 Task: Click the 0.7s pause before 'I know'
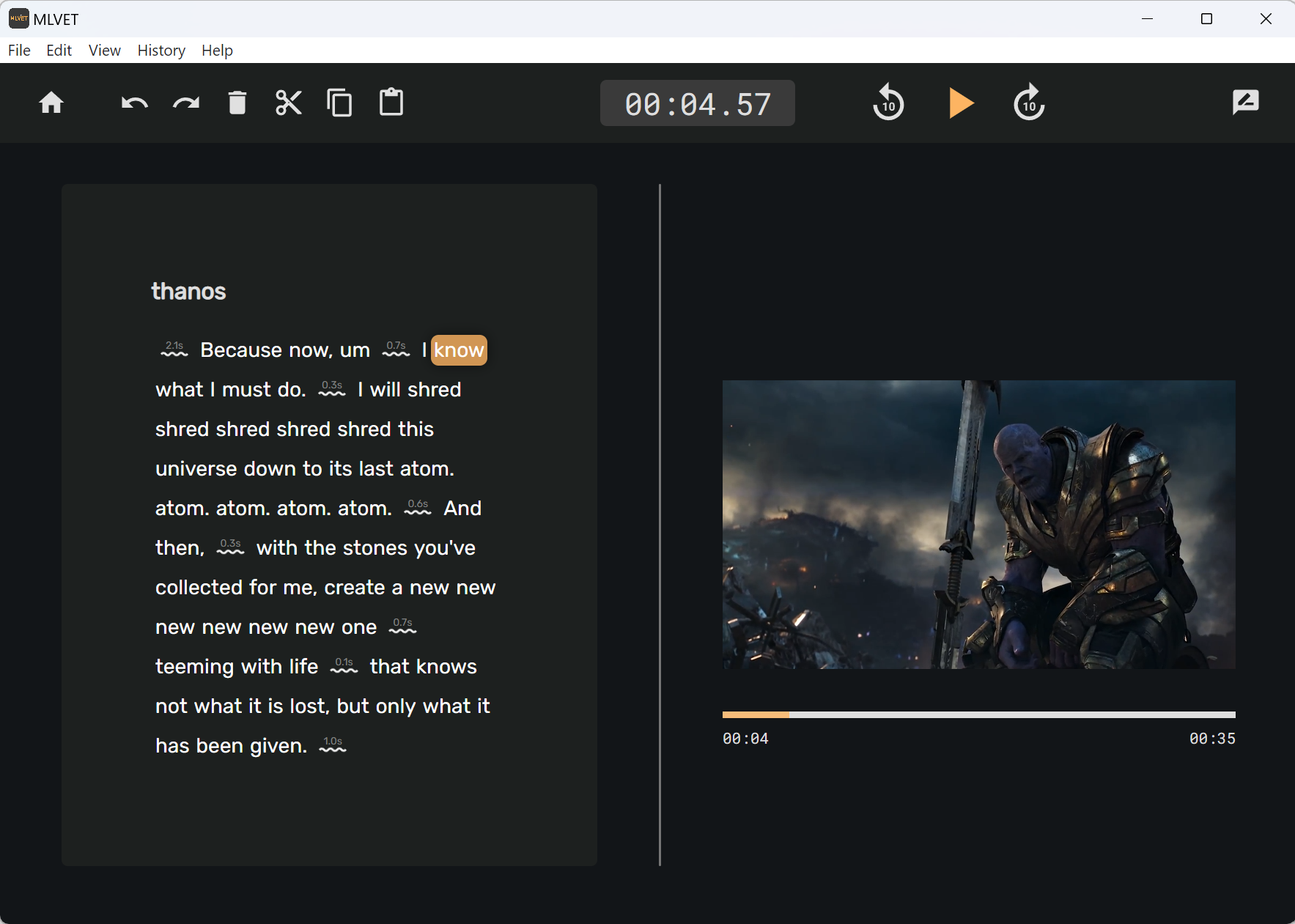(x=396, y=349)
